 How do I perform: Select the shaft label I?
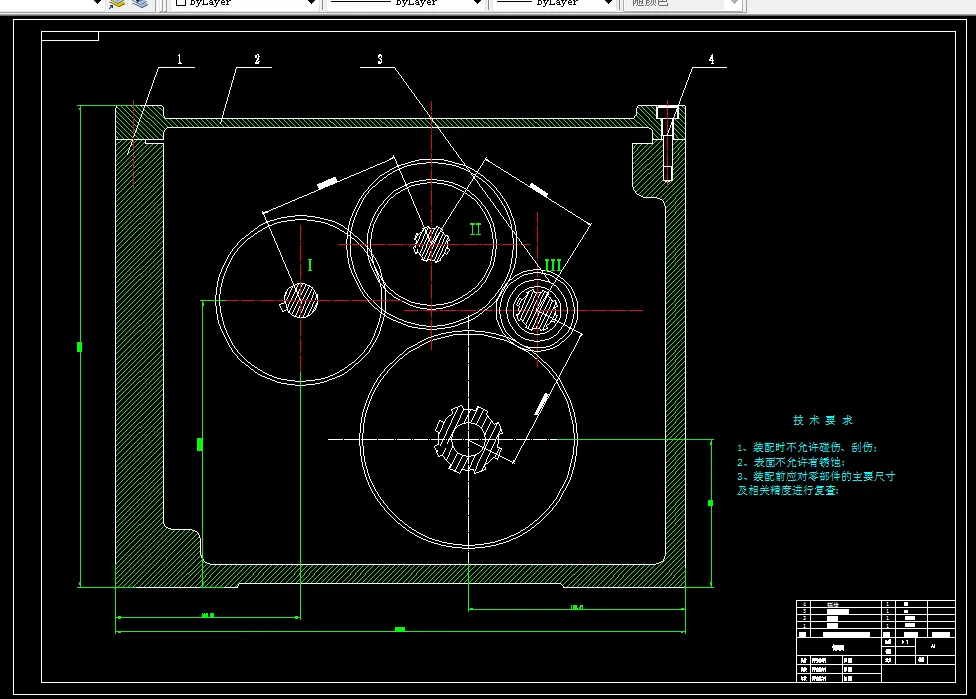[x=310, y=265]
